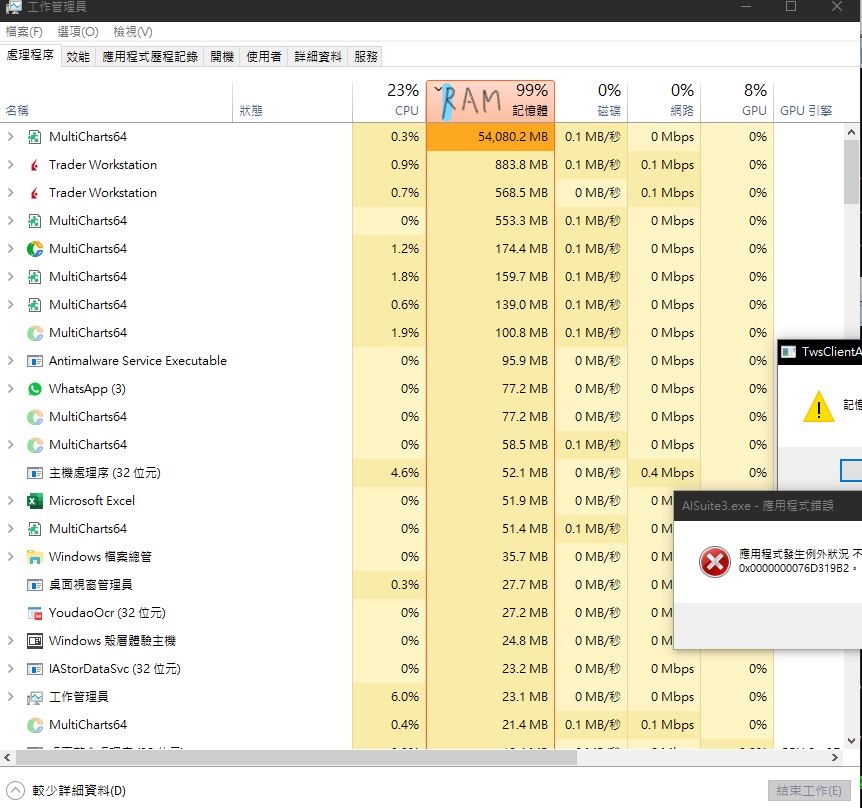
Task: Click the Microsoft Excel icon
Action: (35, 501)
